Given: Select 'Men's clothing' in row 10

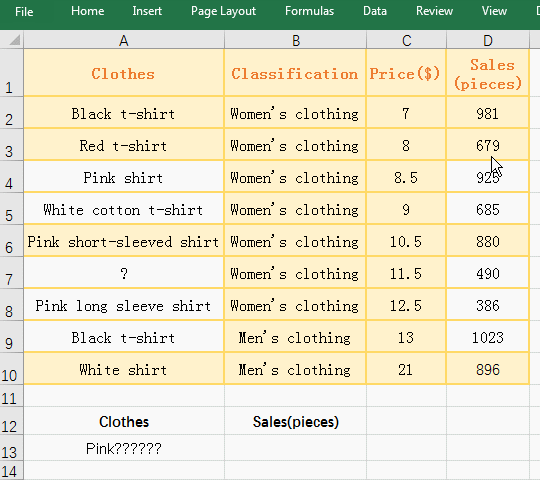Looking at the screenshot, I should (x=295, y=369).
